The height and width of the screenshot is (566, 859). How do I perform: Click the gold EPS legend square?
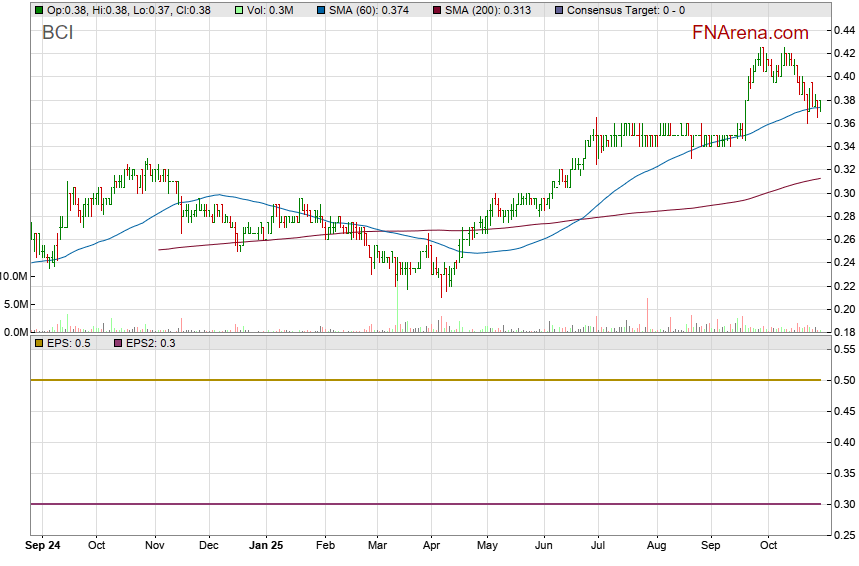pos(39,343)
